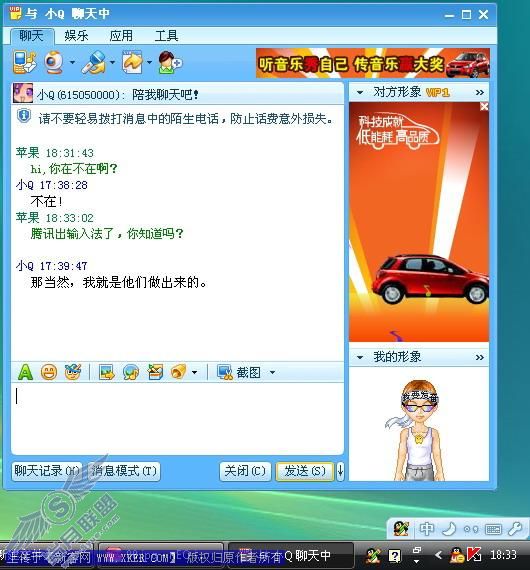Click inside the message input box
The width and height of the screenshot is (530, 570).
(x=177, y=418)
